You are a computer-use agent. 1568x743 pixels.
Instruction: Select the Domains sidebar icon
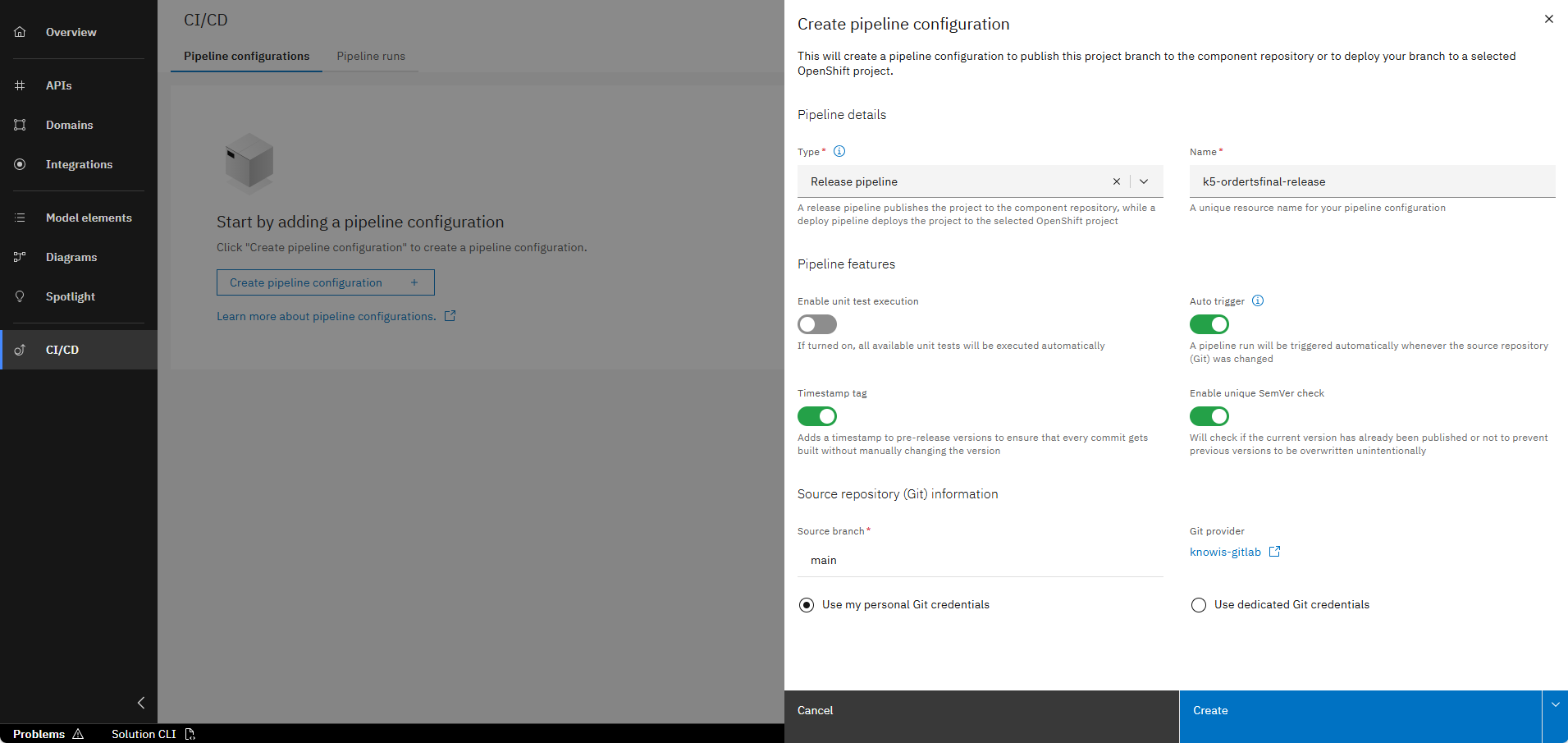coord(69,125)
